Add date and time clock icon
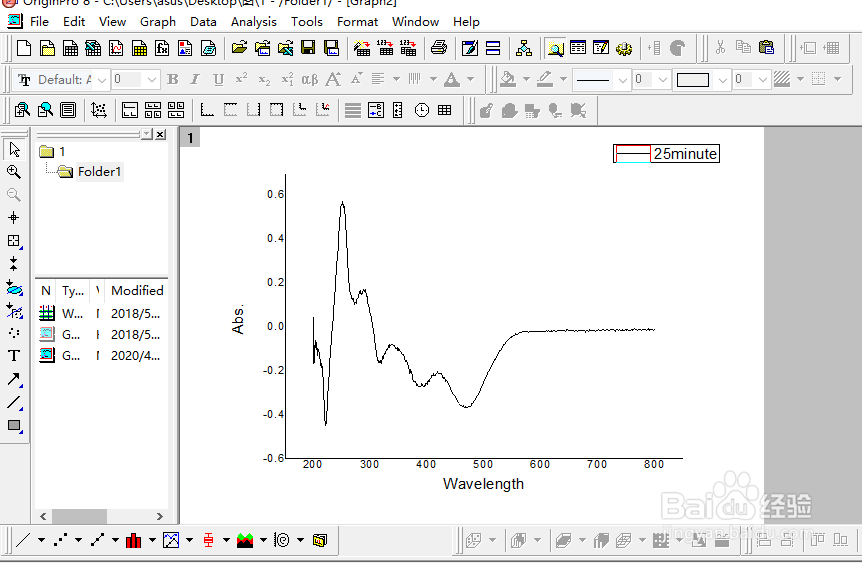The height and width of the screenshot is (563, 862). point(422,111)
